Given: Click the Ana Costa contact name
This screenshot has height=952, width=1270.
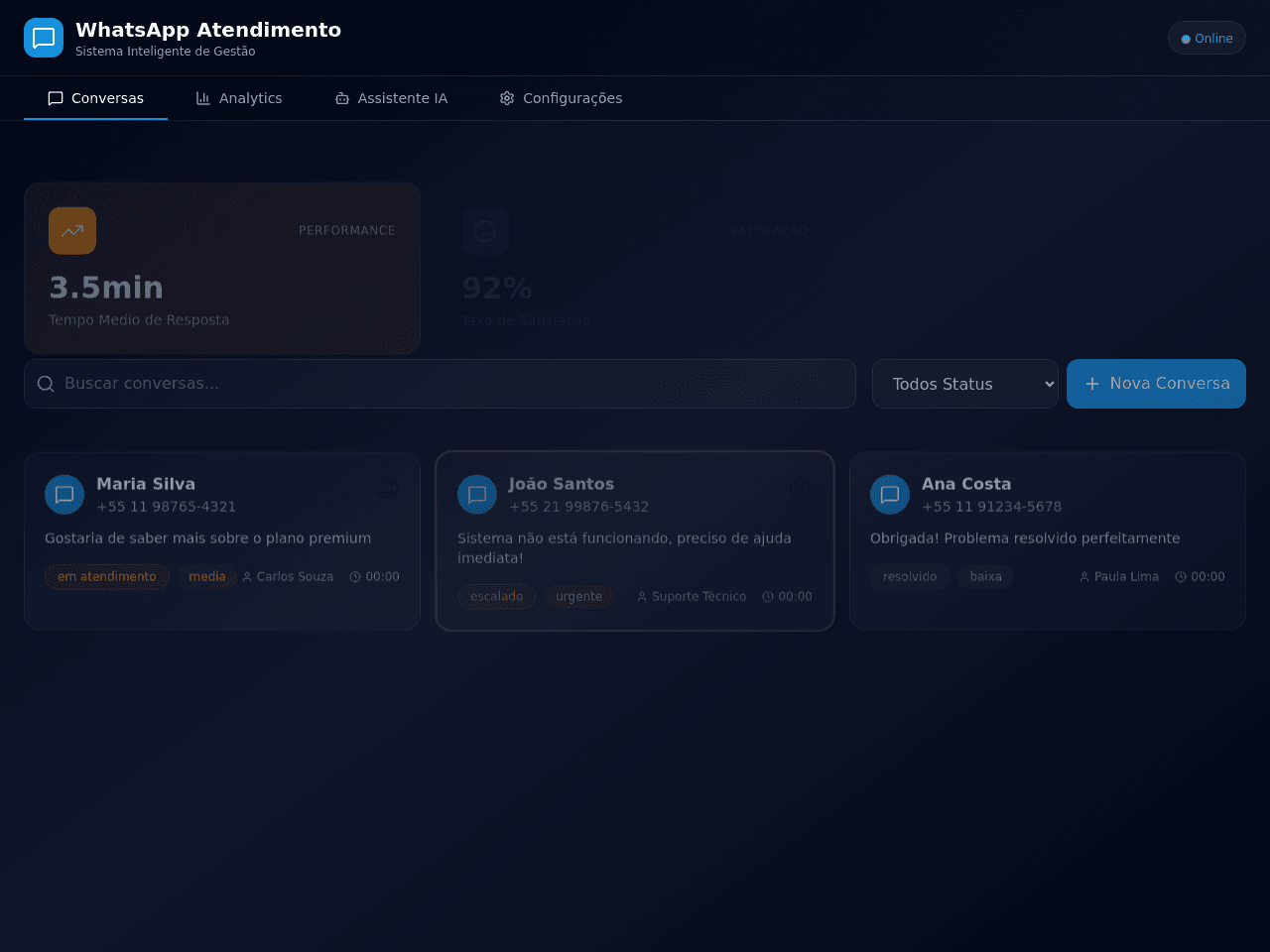Looking at the screenshot, I should (966, 484).
